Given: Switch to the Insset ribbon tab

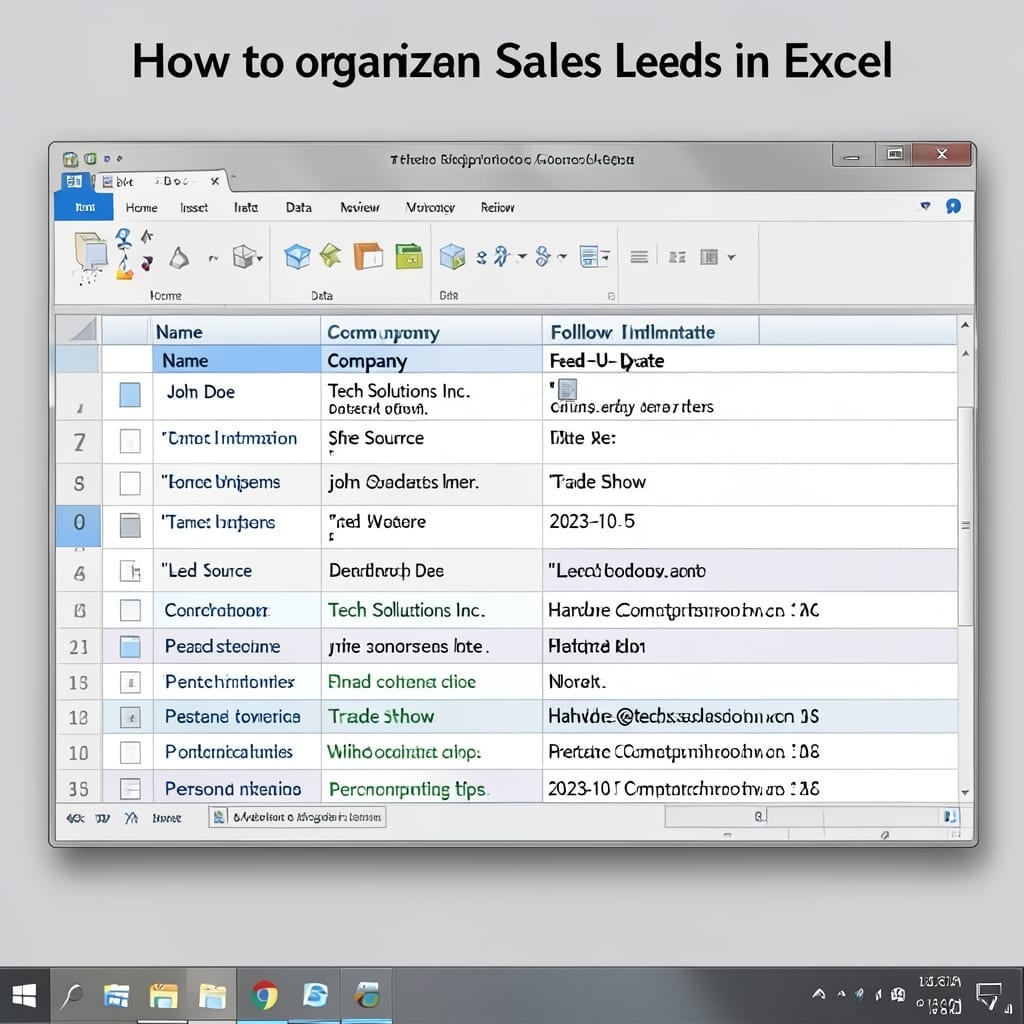Looking at the screenshot, I should pos(194,208).
